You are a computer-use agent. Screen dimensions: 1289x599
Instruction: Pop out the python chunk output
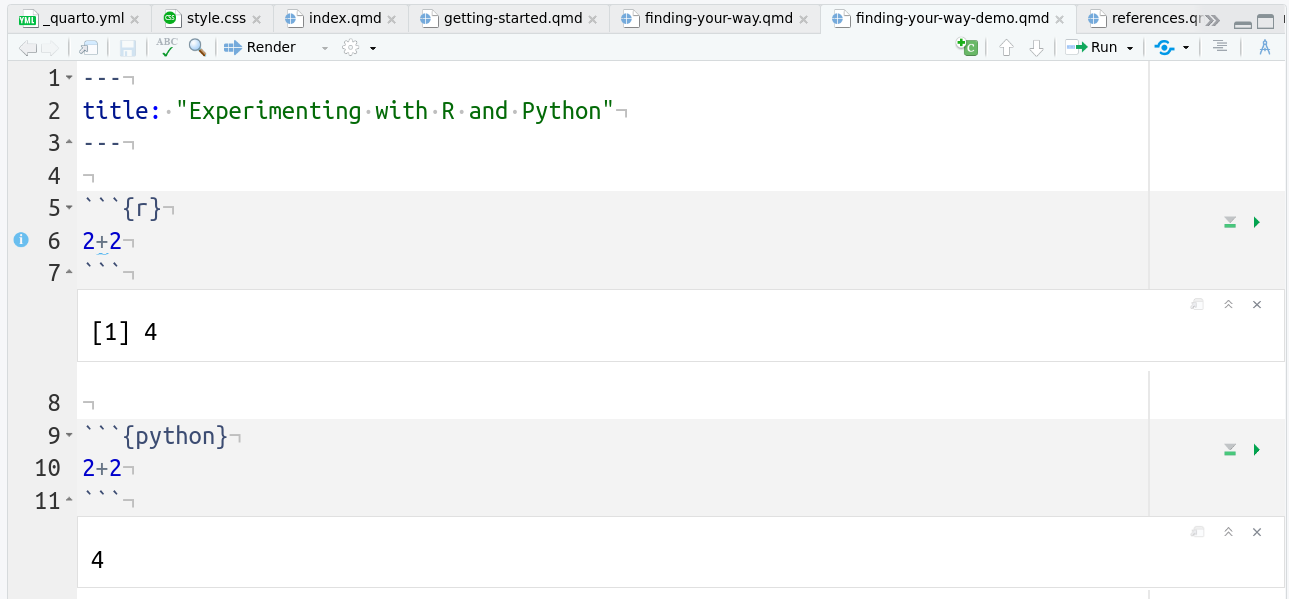click(1197, 533)
